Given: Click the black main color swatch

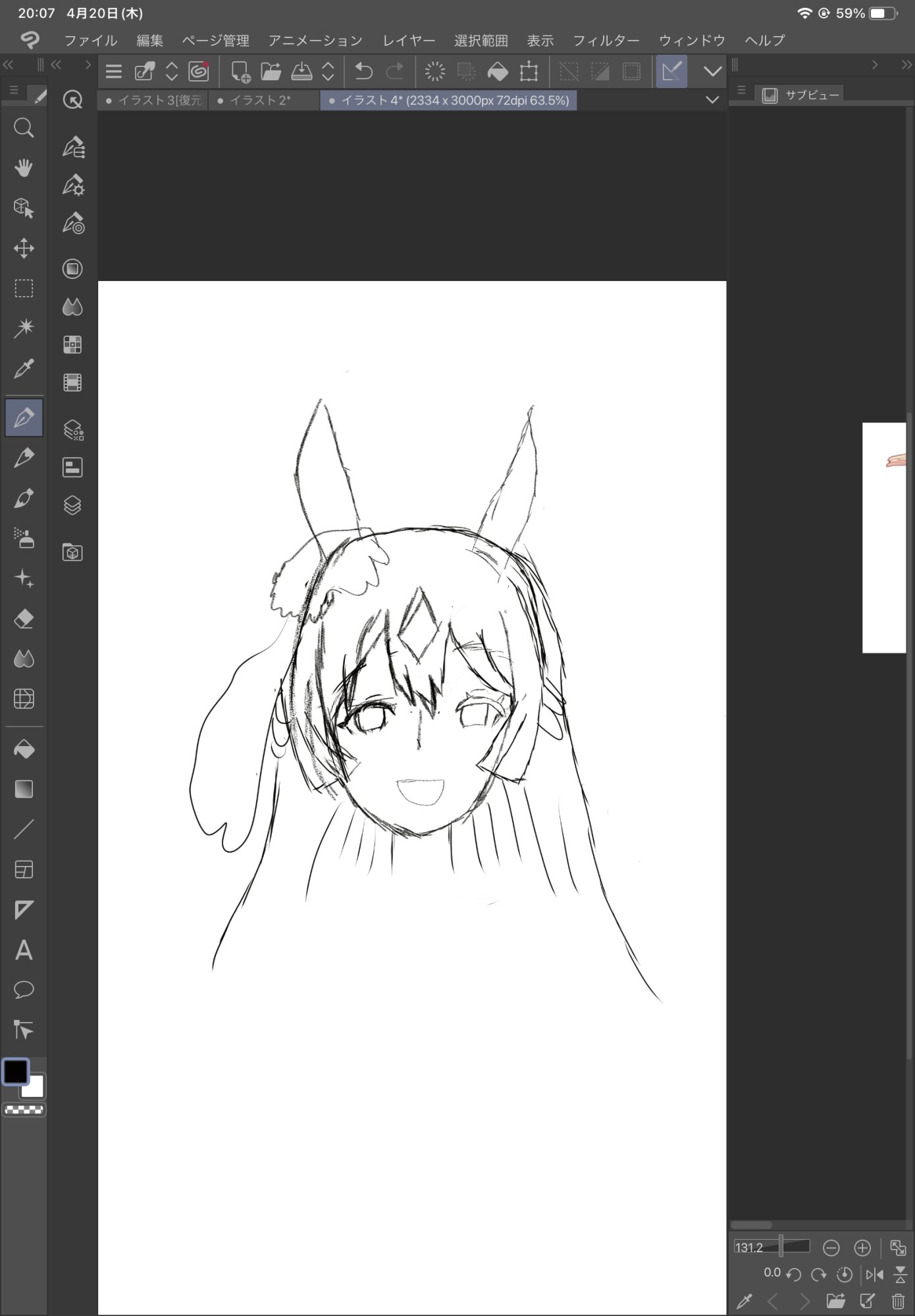Looking at the screenshot, I should [16, 1072].
